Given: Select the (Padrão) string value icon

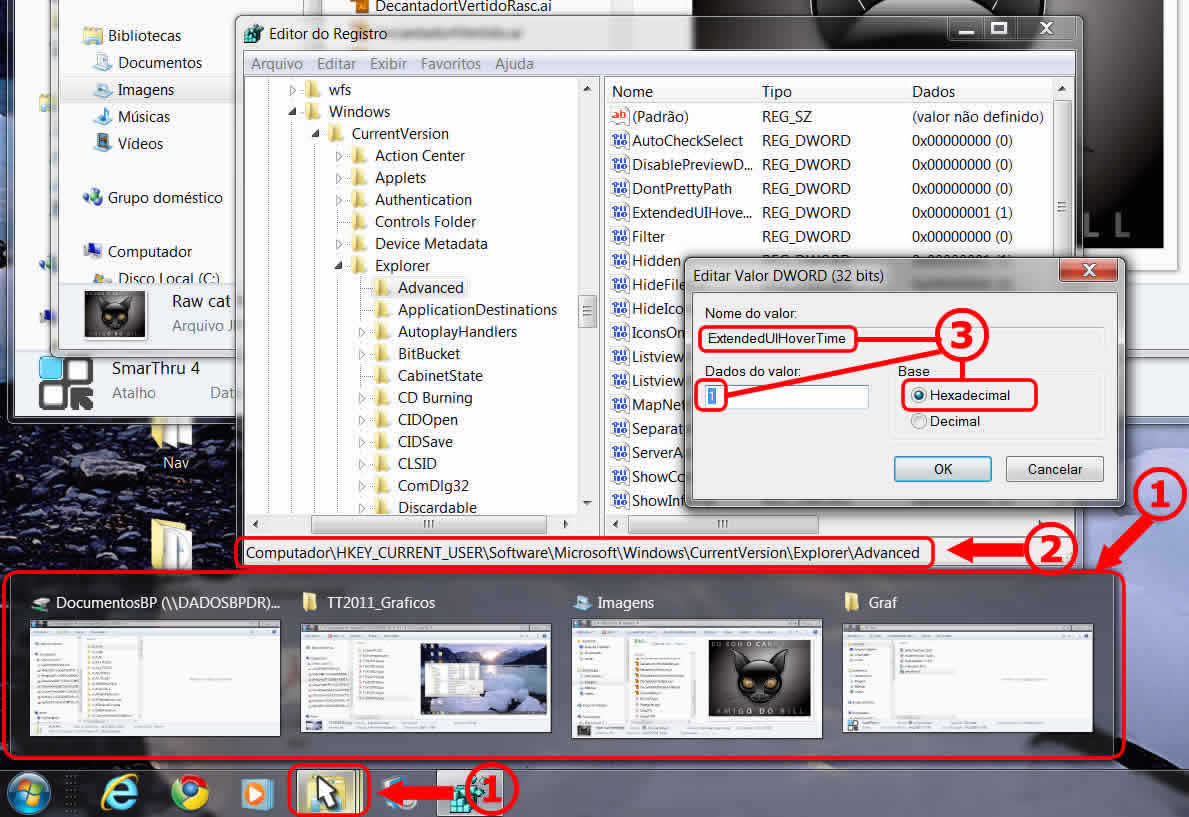Looking at the screenshot, I should tap(620, 116).
